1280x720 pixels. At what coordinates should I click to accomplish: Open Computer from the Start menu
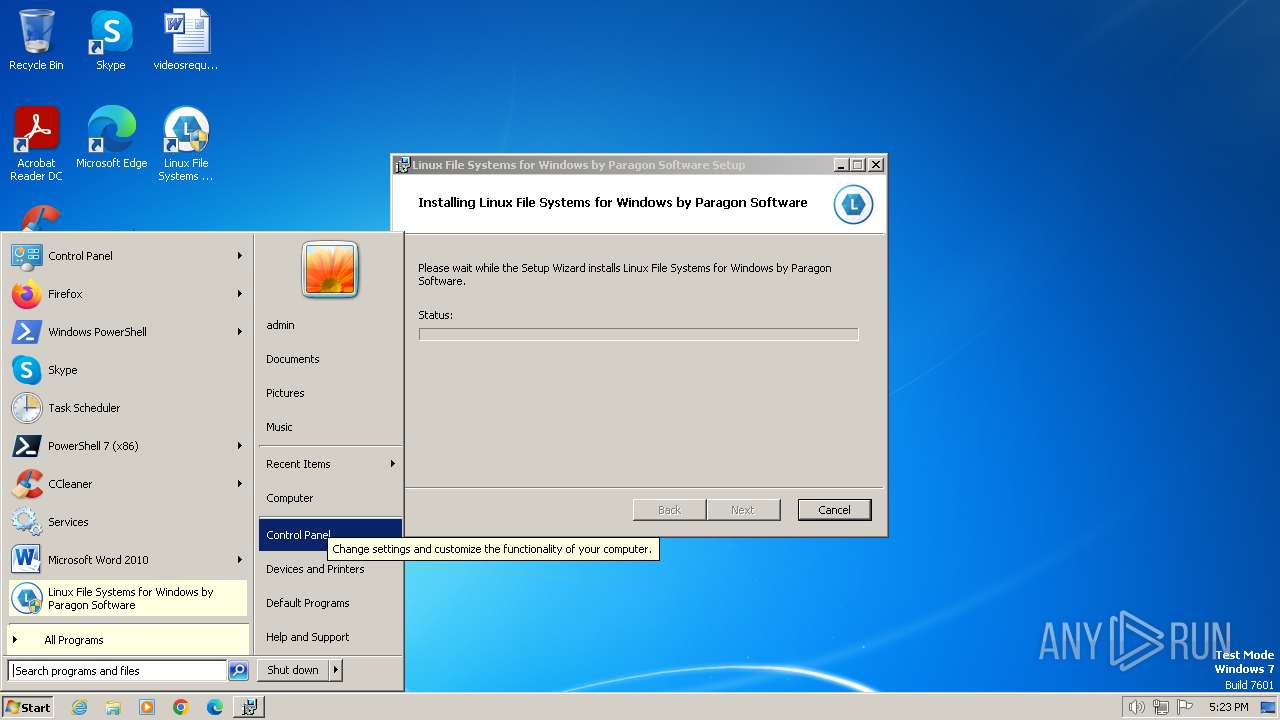pyautogui.click(x=290, y=498)
